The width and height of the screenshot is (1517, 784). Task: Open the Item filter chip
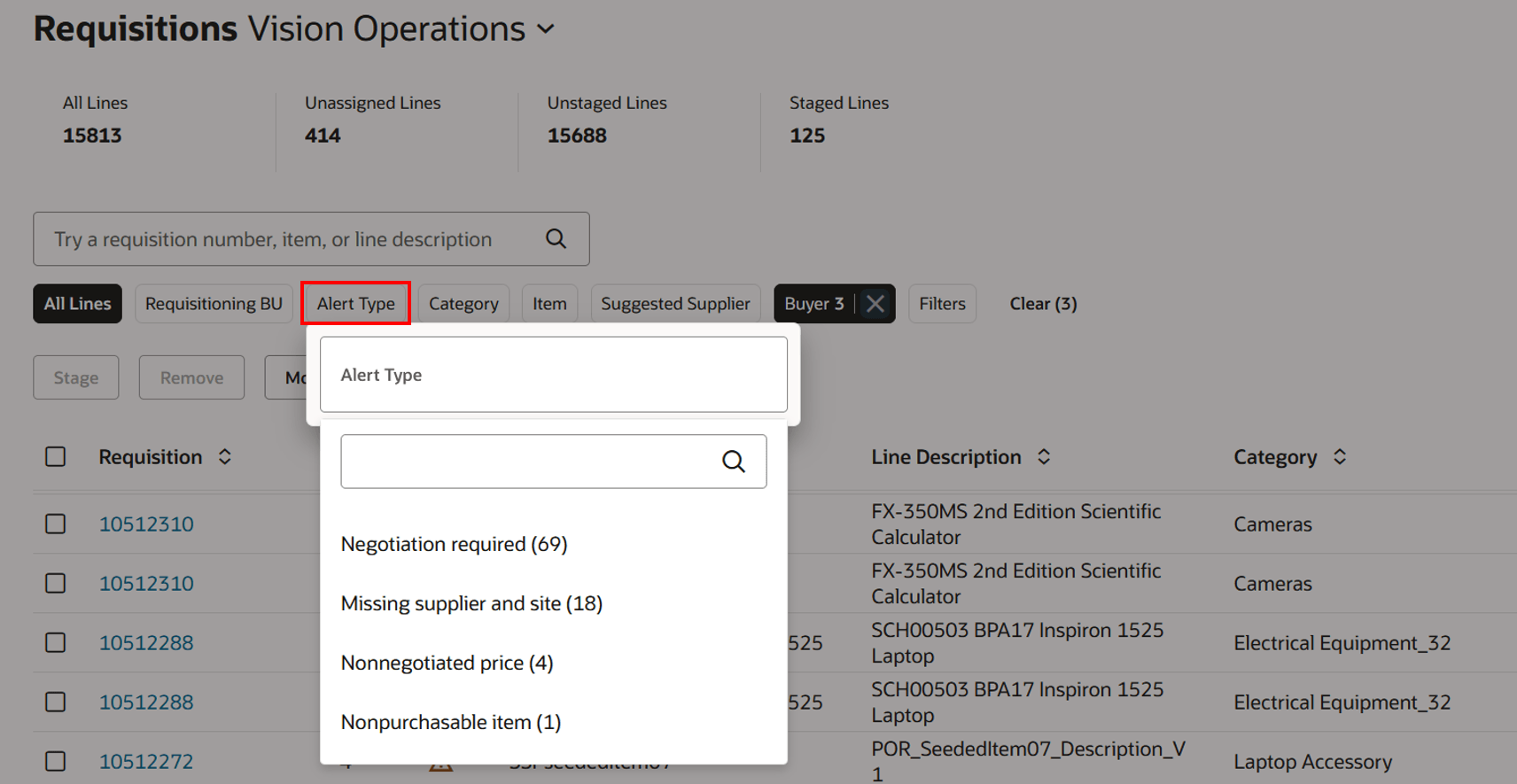[549, 304]
